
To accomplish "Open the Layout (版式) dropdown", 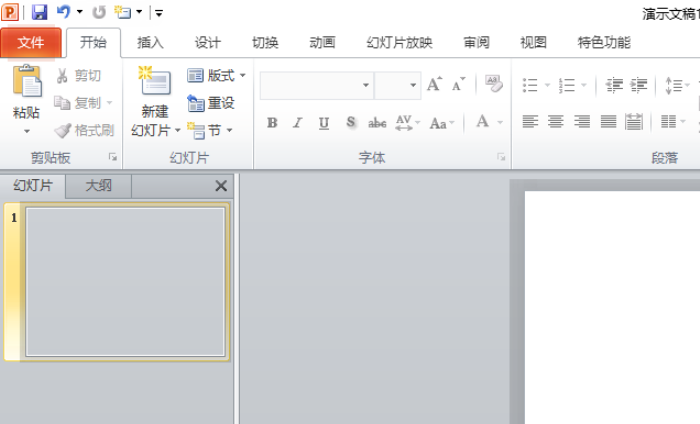I will [x=216, y=76].
